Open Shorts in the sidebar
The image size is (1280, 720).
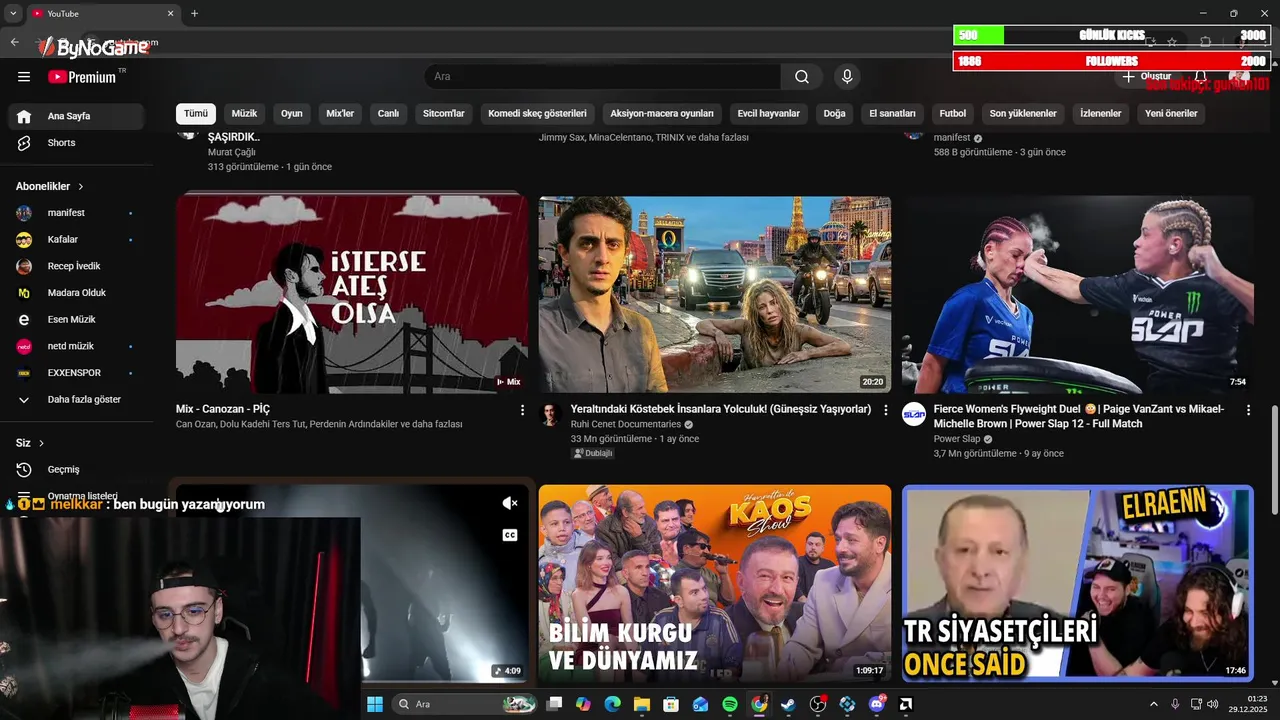pyautogui.click(x=76, y=143)
